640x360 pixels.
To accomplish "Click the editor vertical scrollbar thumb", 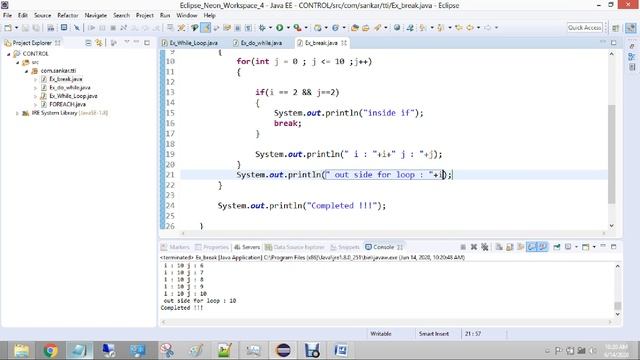I will pos(611,154).
